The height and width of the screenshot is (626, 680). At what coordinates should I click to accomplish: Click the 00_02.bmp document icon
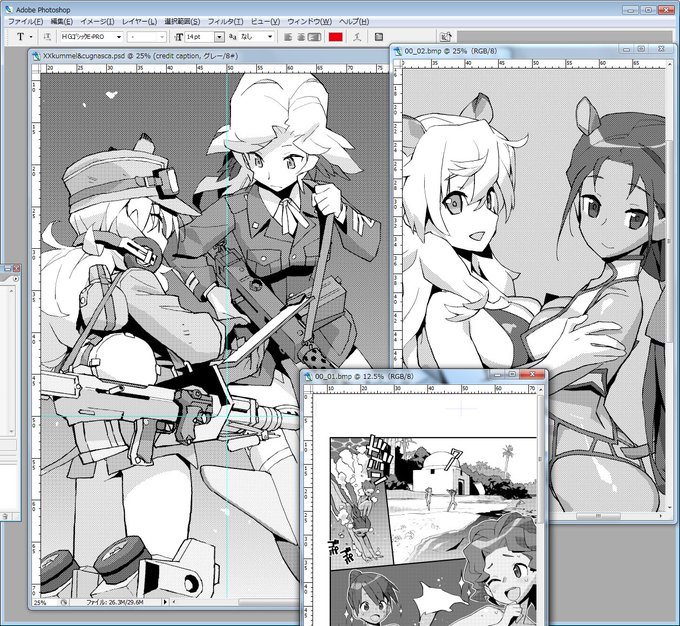click(398, 51)
